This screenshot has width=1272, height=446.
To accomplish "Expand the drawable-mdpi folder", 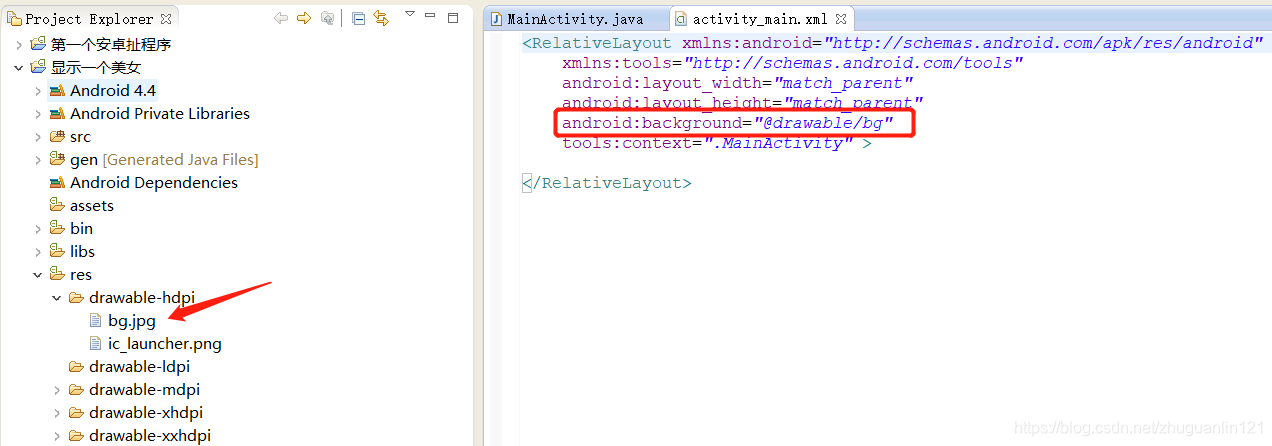I will (x=56, y=389).
